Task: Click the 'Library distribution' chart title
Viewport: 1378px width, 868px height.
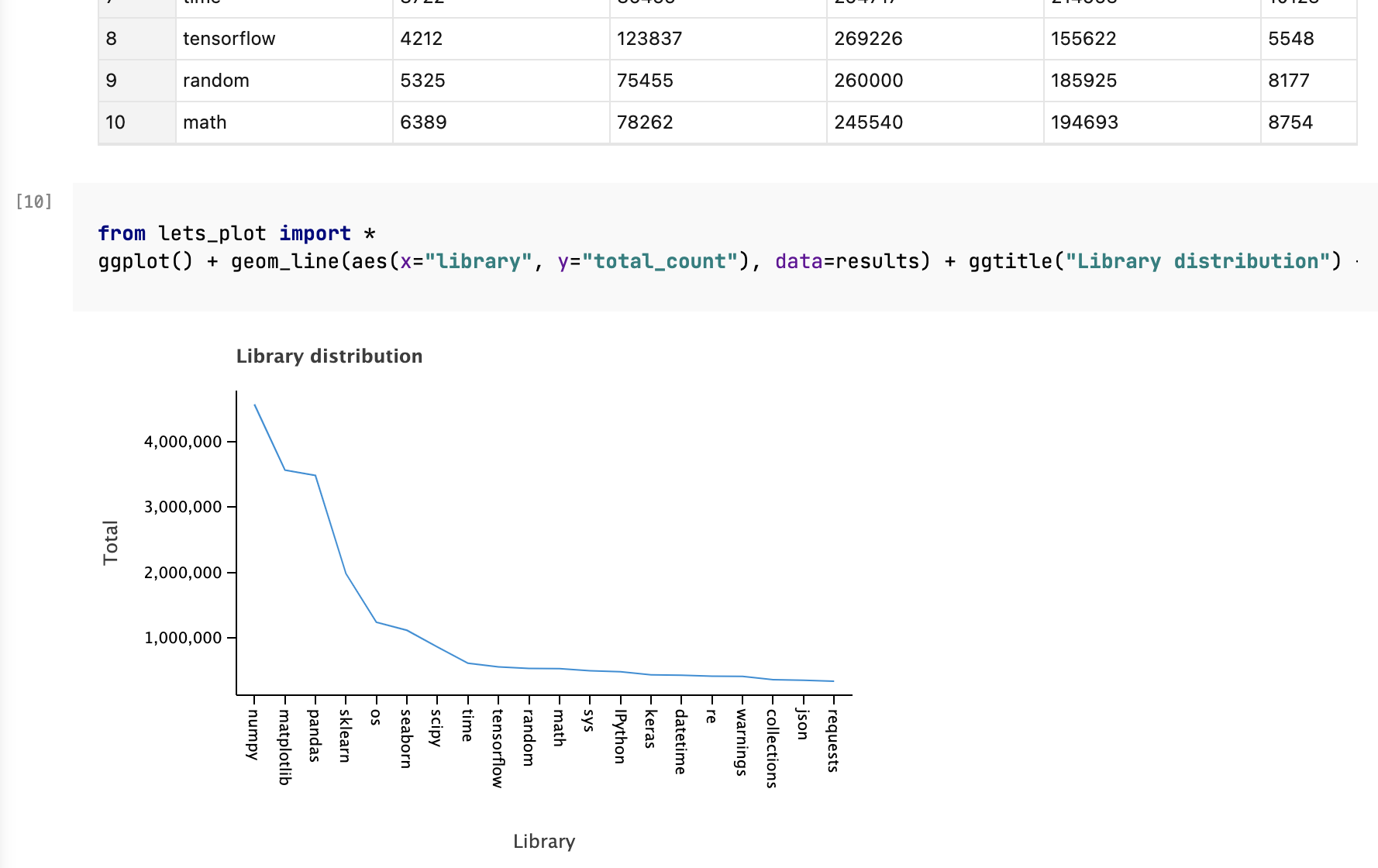Action: coord(329,356)
